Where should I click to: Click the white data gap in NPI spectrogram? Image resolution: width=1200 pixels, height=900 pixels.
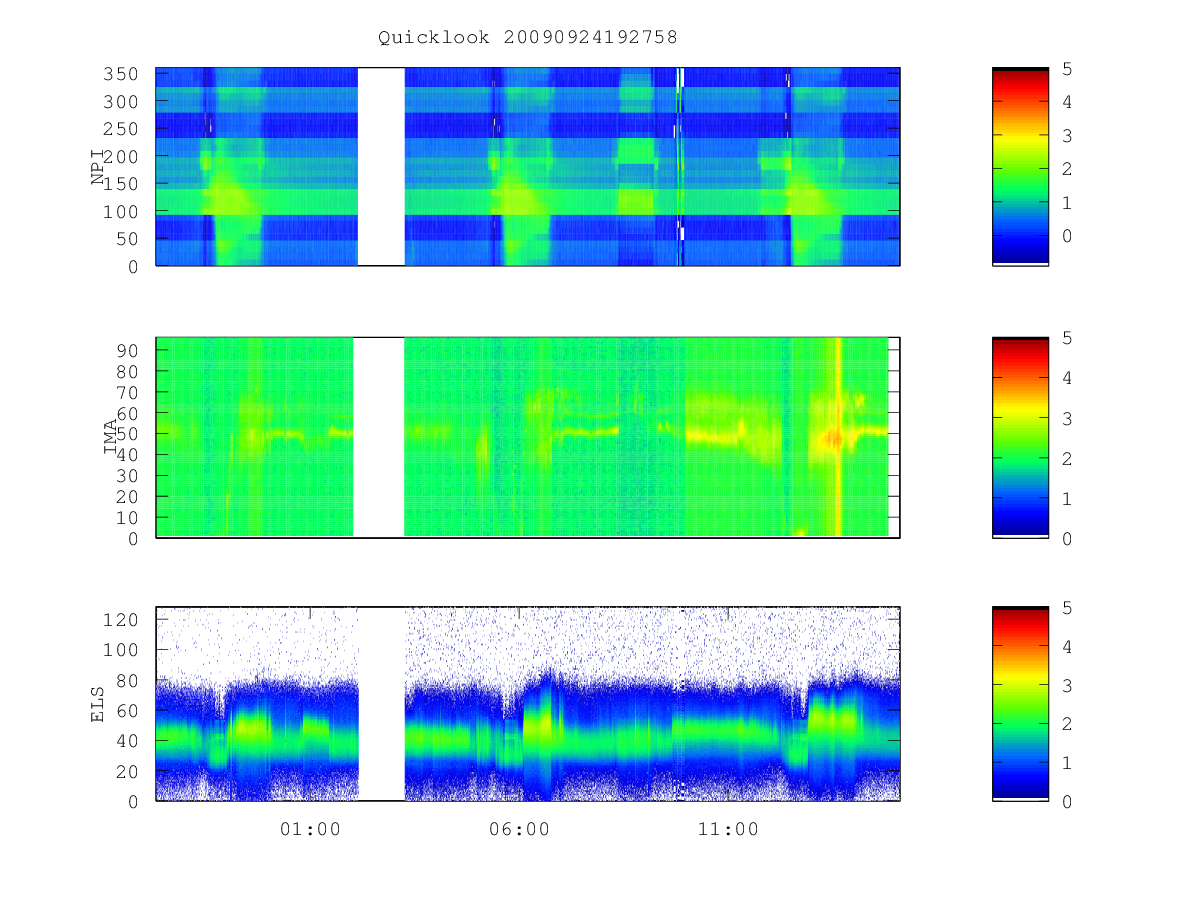(381, 166)
